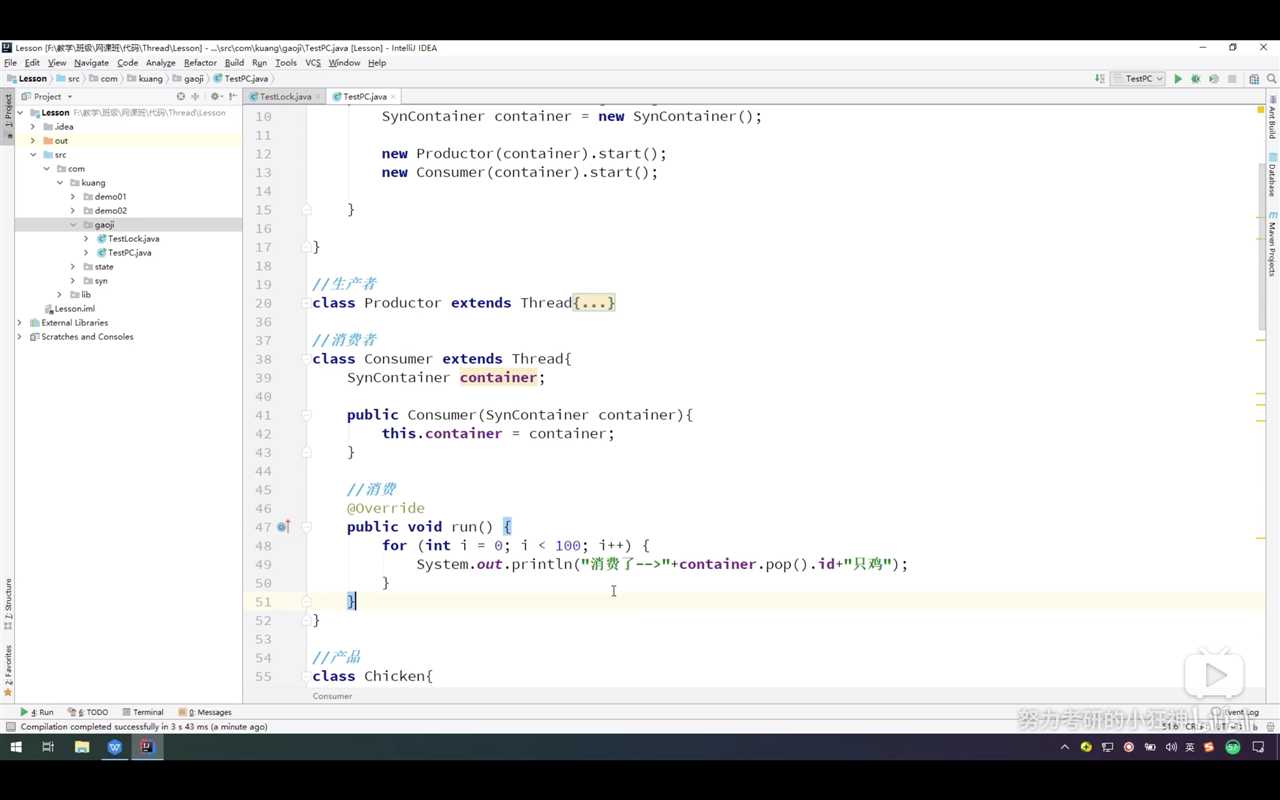Open the Run tool window tab
The height and width of the screenshot is (800, 1280).
[37, 712]
